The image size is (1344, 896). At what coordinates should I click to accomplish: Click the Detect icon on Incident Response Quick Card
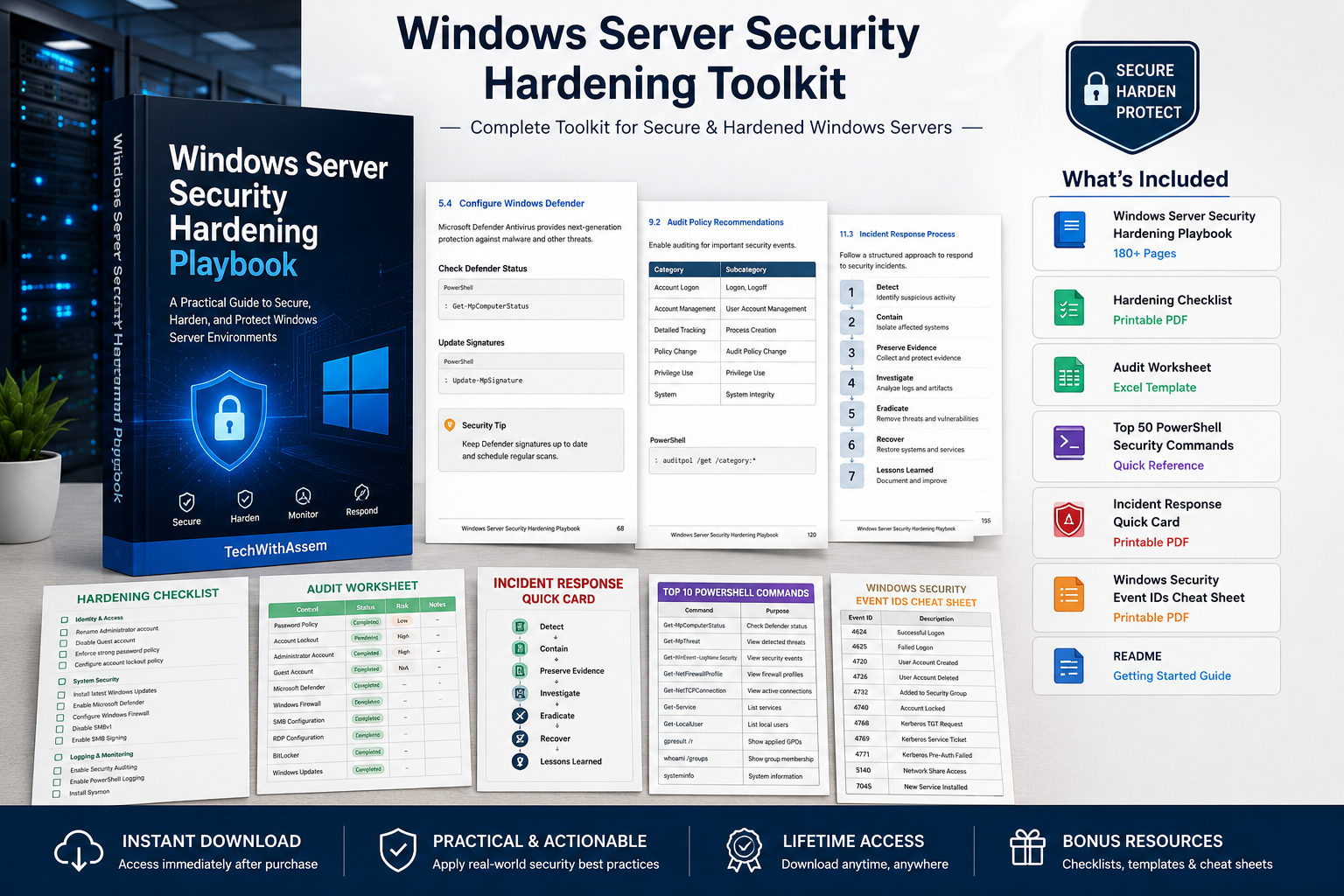(x=521, y=626)
